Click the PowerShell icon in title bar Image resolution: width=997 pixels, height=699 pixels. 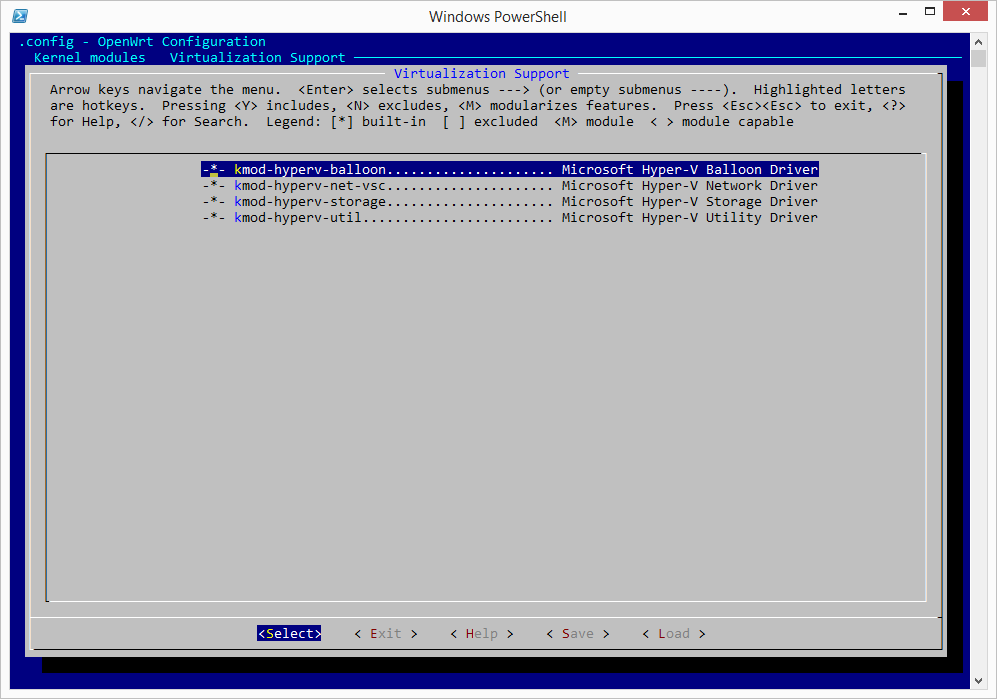[20, 16]
